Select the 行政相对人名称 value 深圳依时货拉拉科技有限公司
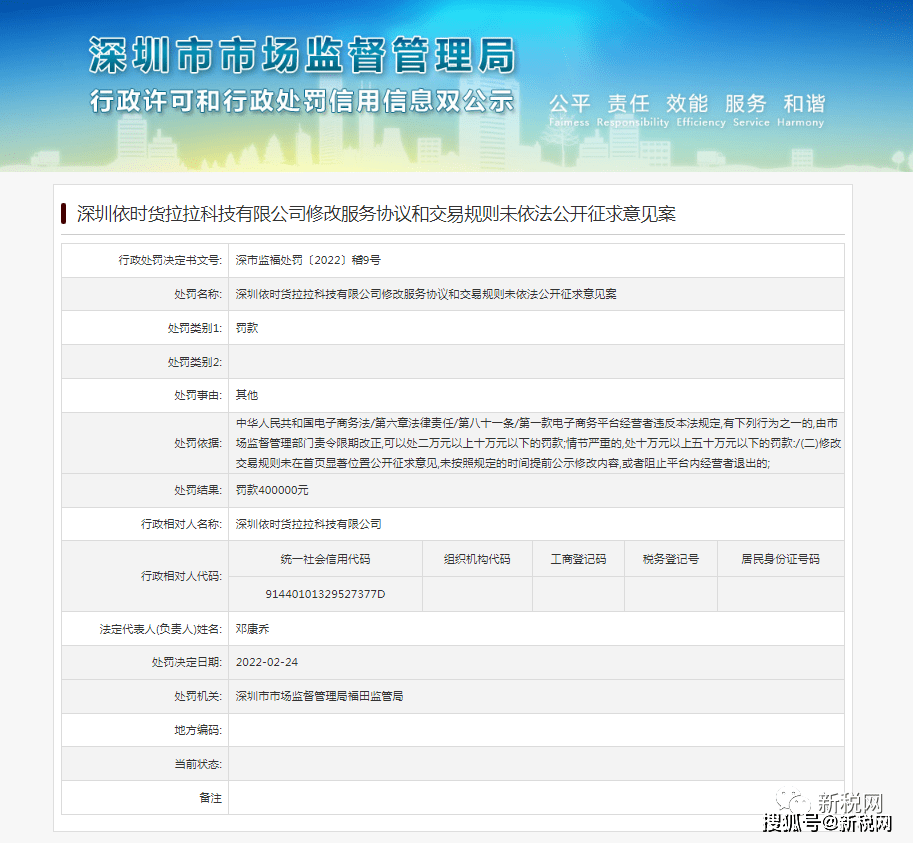The image size is (913, 843). 309,524
